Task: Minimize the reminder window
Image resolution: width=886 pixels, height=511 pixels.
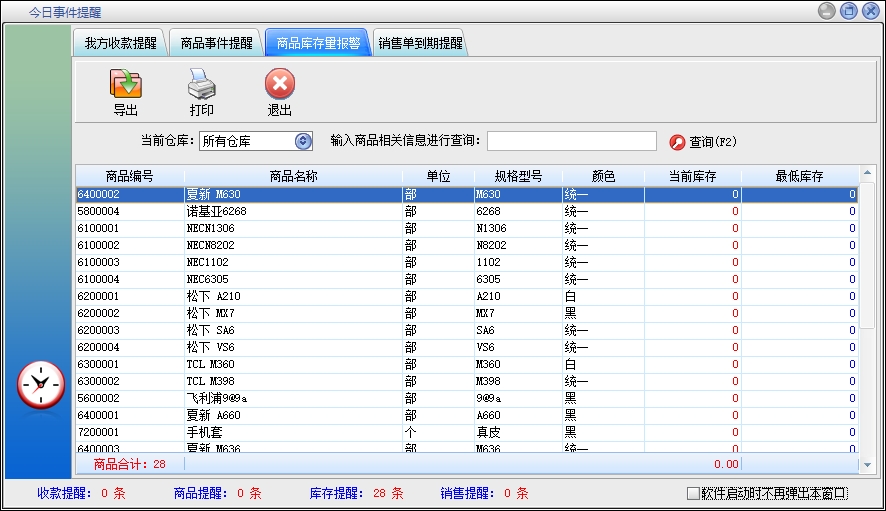Action: pos(827,11)
